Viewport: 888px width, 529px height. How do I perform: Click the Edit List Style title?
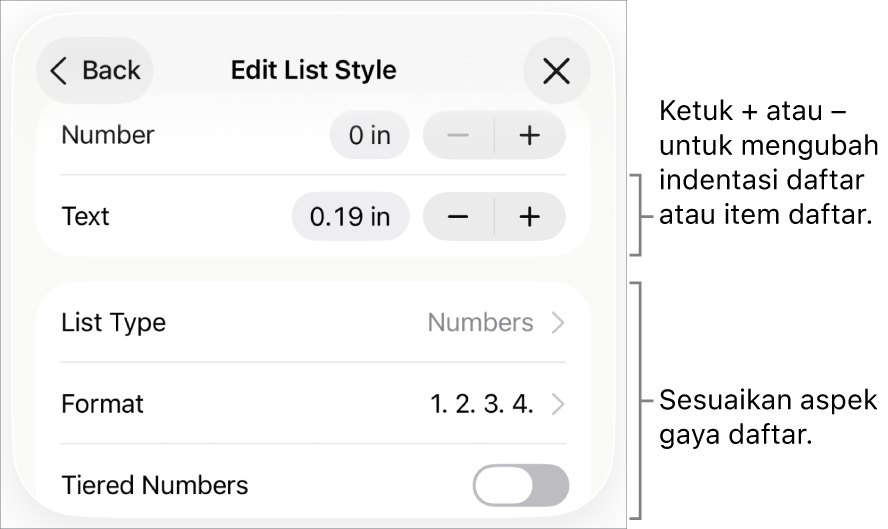pyautogui.click(x=313, y=71)
